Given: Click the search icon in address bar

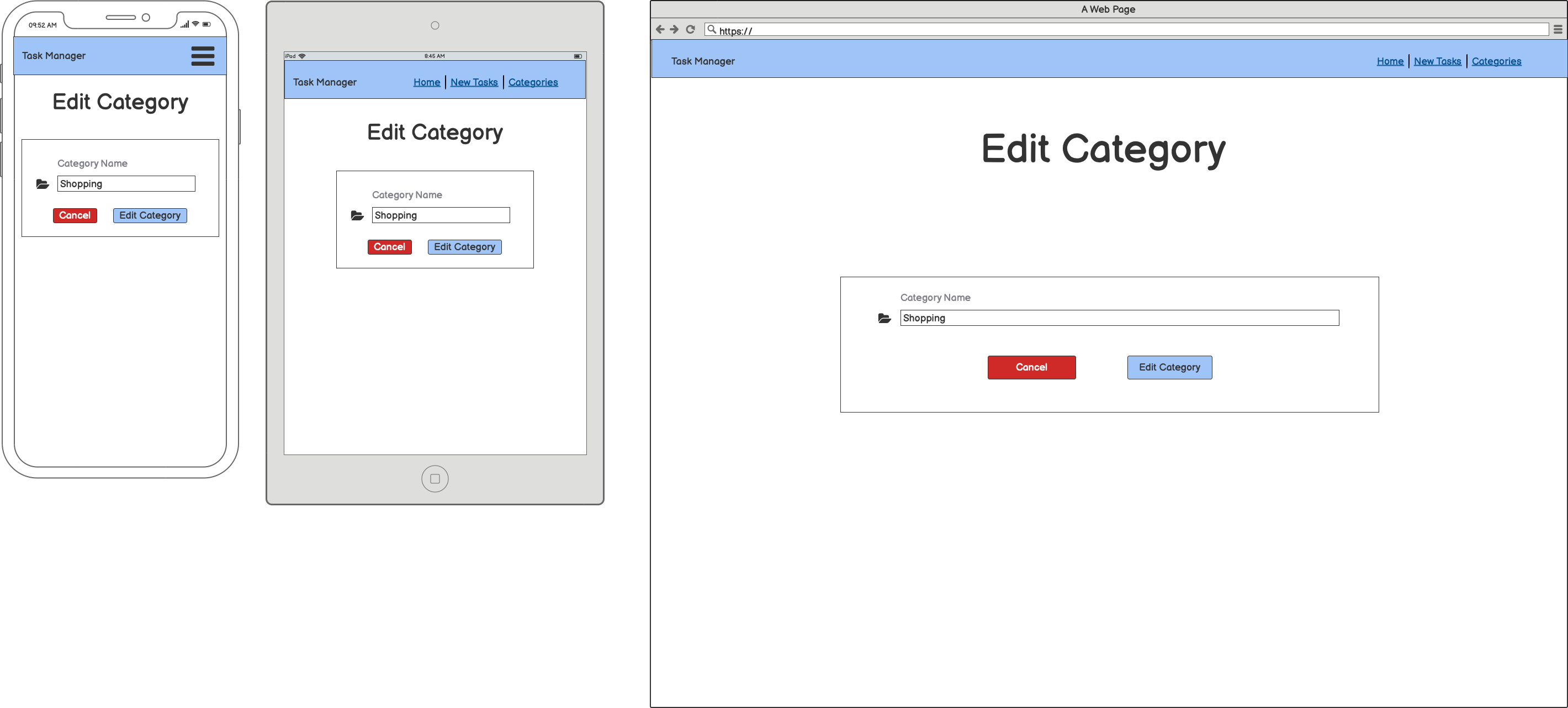Looking at the screenshot, I should (712, 29).
